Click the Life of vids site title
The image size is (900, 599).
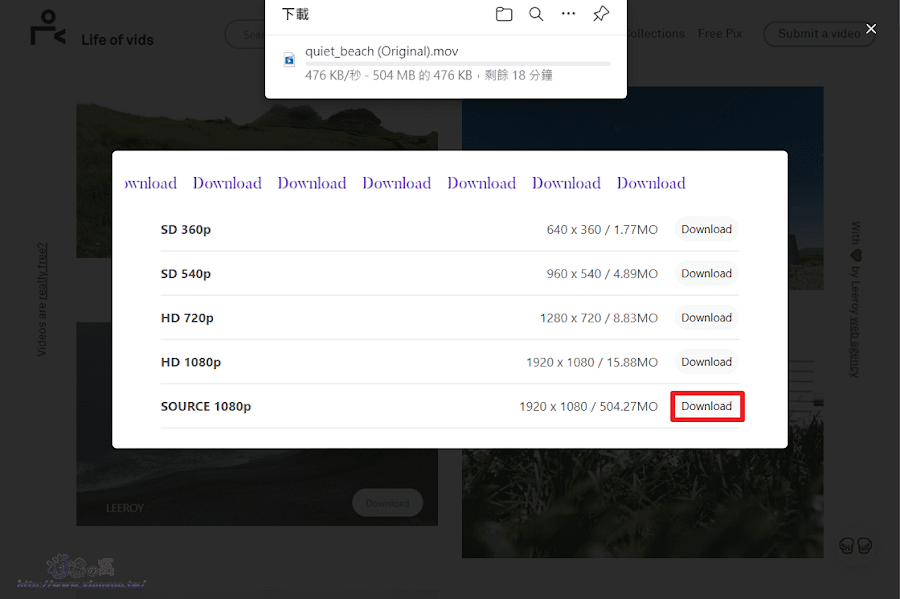pyautogui.click(x=117, y=40)
